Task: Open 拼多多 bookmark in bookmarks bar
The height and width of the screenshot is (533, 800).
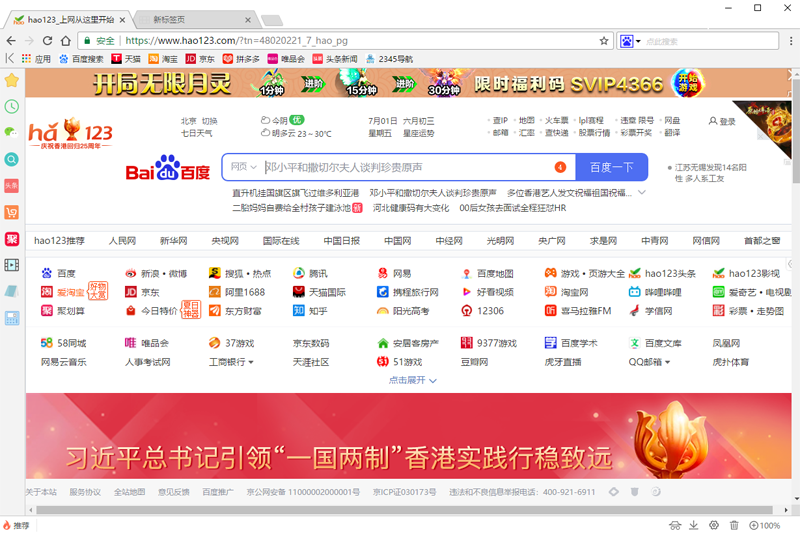Action: pyautogui.click(x=241, y=59)
